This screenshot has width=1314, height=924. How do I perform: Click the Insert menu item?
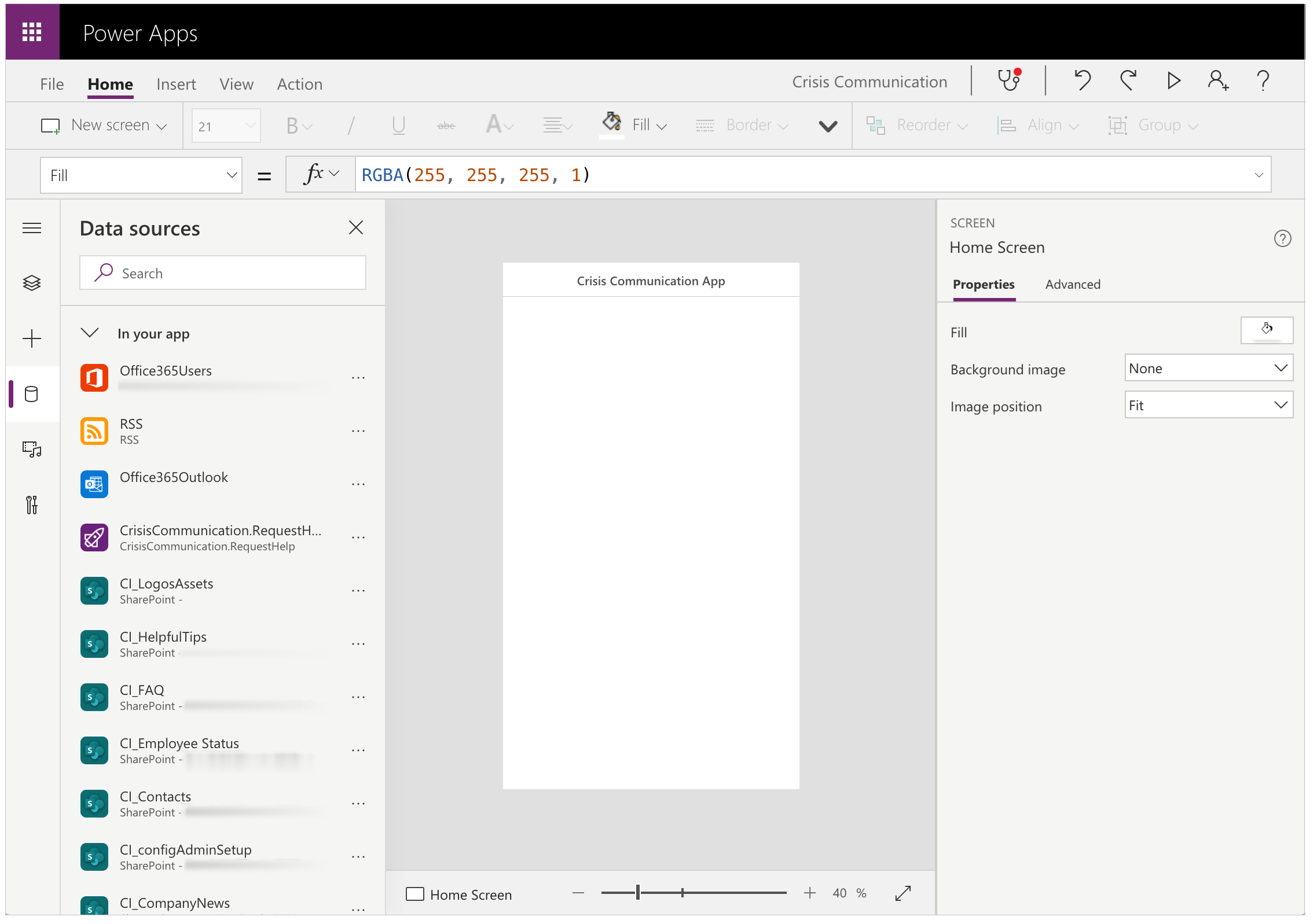pos(175,84)
